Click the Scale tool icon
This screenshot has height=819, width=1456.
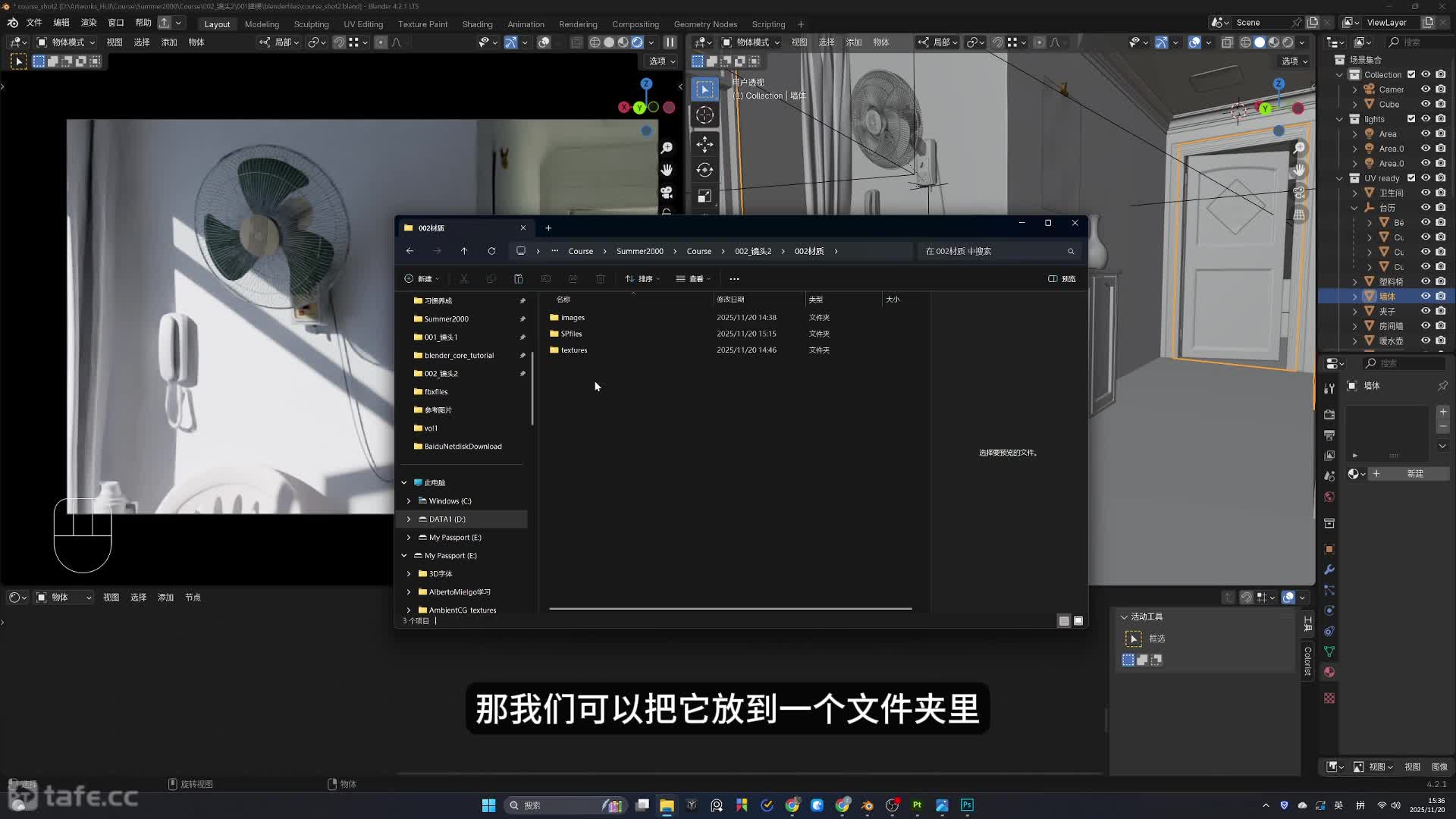point(704,196)
